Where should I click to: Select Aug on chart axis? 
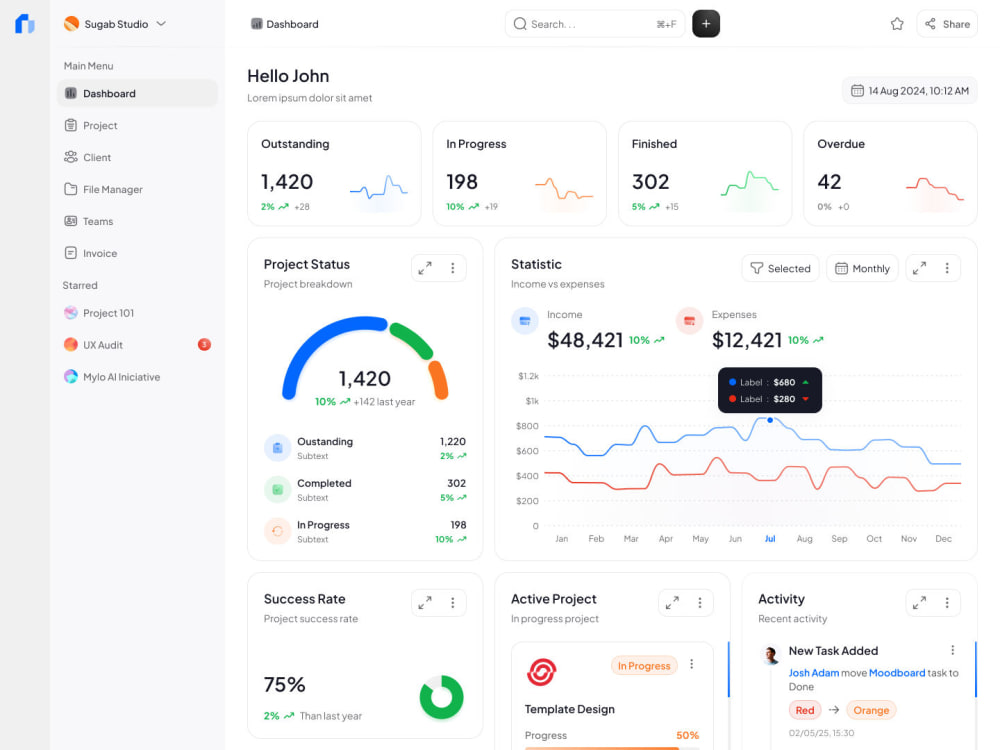pos(805,538)
